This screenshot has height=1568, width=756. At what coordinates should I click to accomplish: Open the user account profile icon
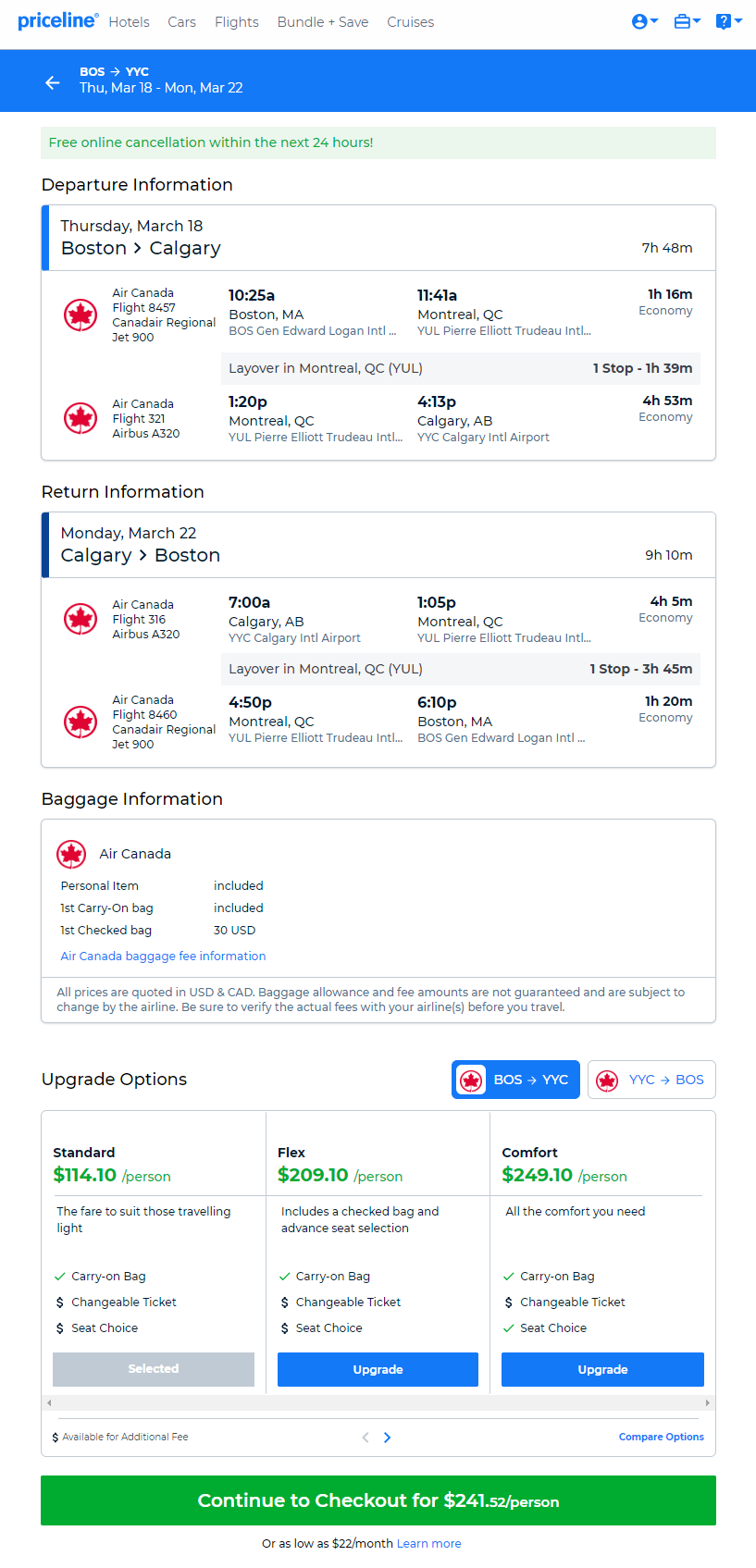coord(639,21)
